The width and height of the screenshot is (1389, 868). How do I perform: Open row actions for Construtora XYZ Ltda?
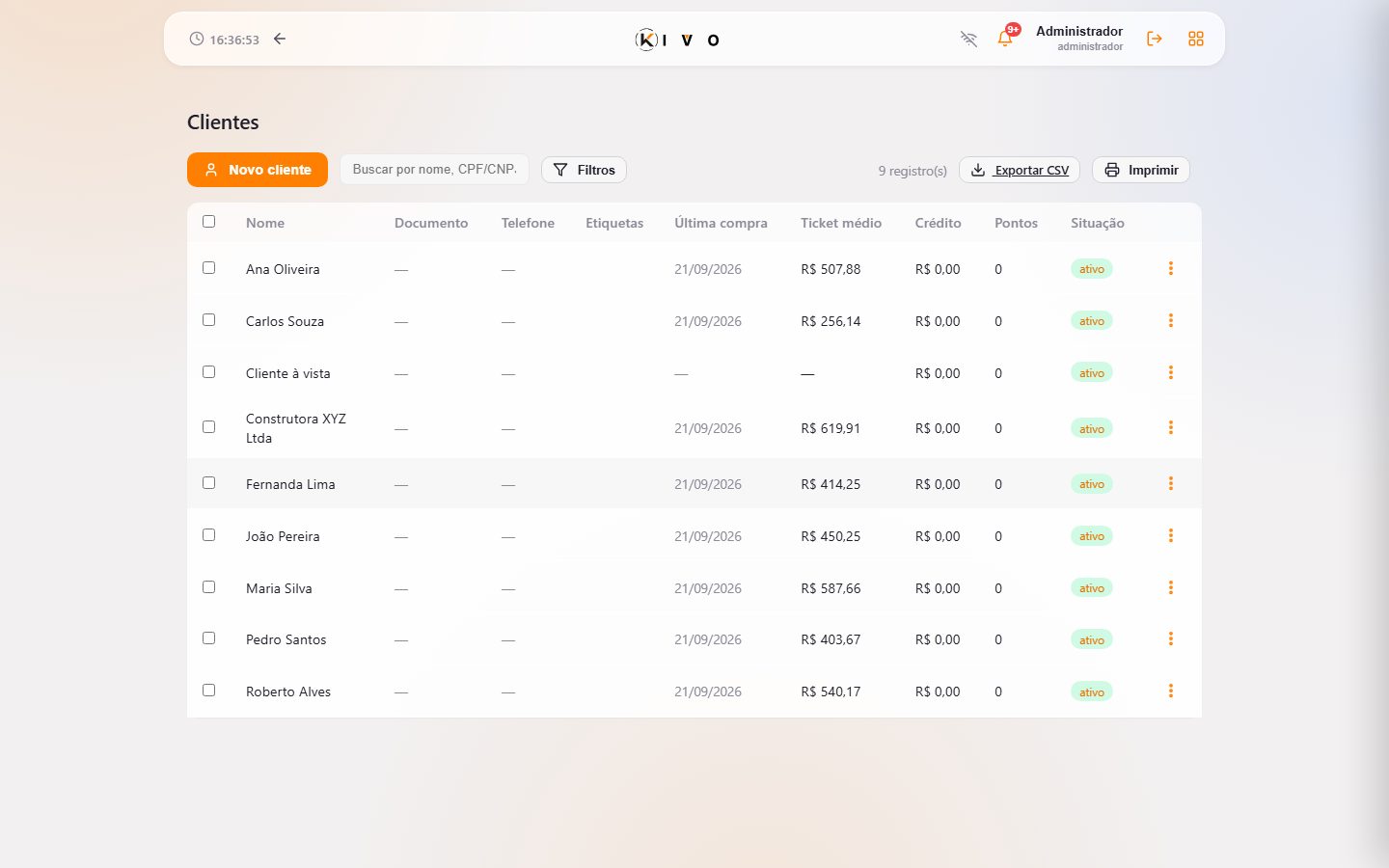pos(1171,427)
